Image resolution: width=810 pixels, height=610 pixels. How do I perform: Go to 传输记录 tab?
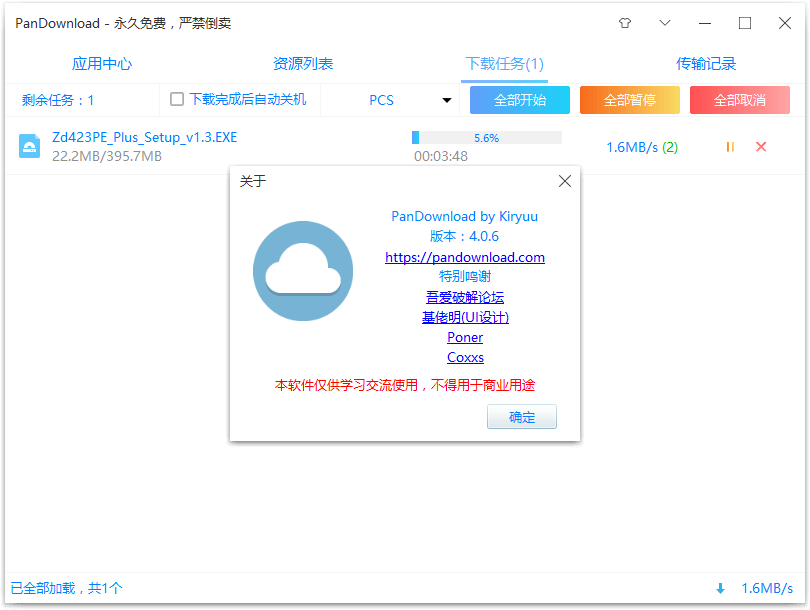click(x=706, y=64)
